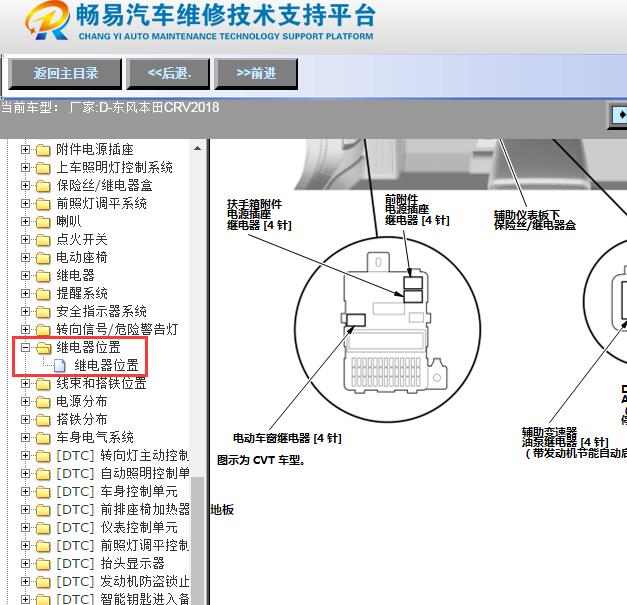Click the 电源分布 folder icon
Viewport: 627px width, 605px height.
tap(43, 402)
